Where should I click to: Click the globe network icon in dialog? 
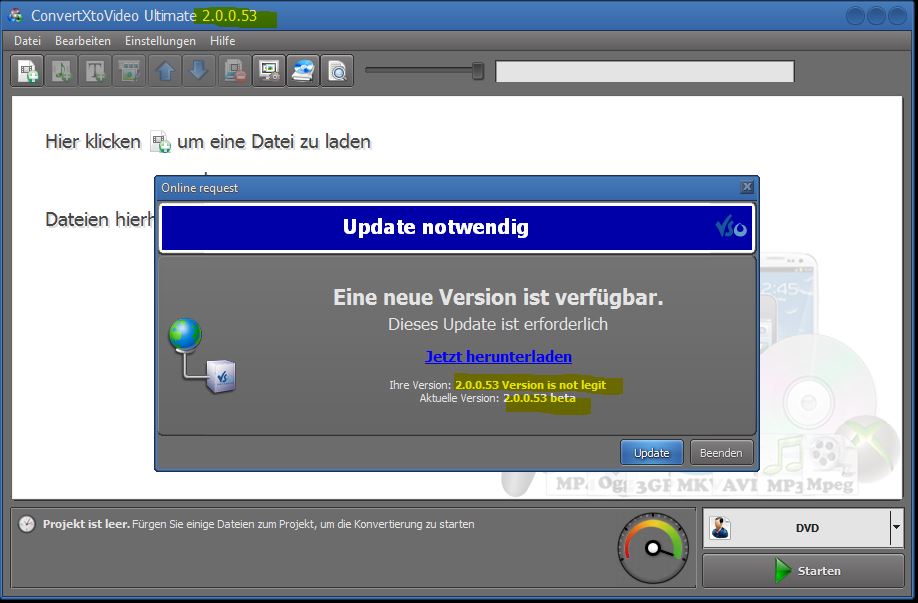click(x=203, y=355)
